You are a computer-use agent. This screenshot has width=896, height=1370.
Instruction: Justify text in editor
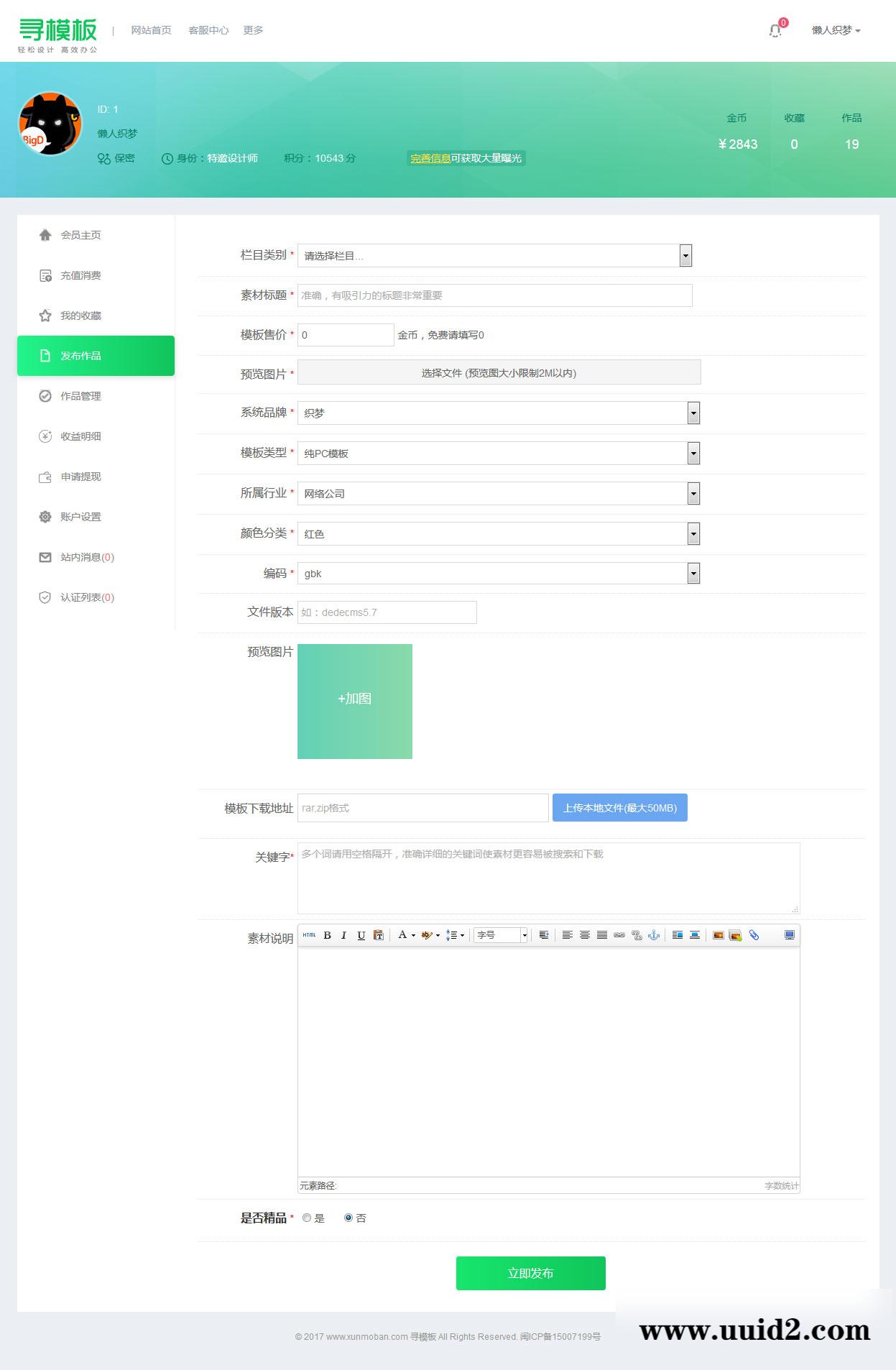pos(602,935)
